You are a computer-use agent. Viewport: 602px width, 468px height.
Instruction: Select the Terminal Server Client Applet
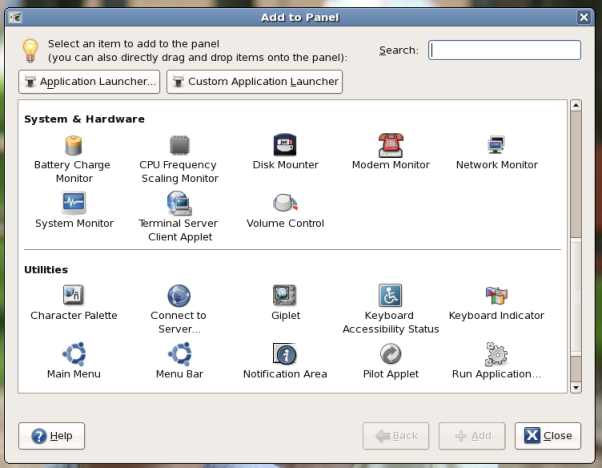[179, 203]
